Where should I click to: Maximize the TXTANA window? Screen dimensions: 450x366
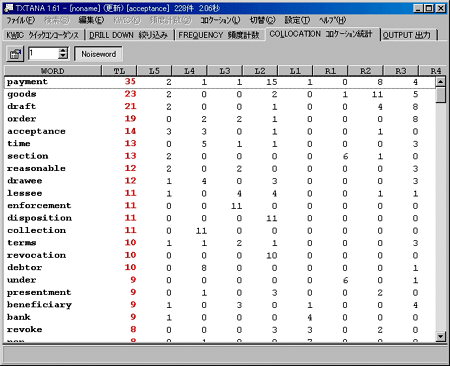point(429,8)
